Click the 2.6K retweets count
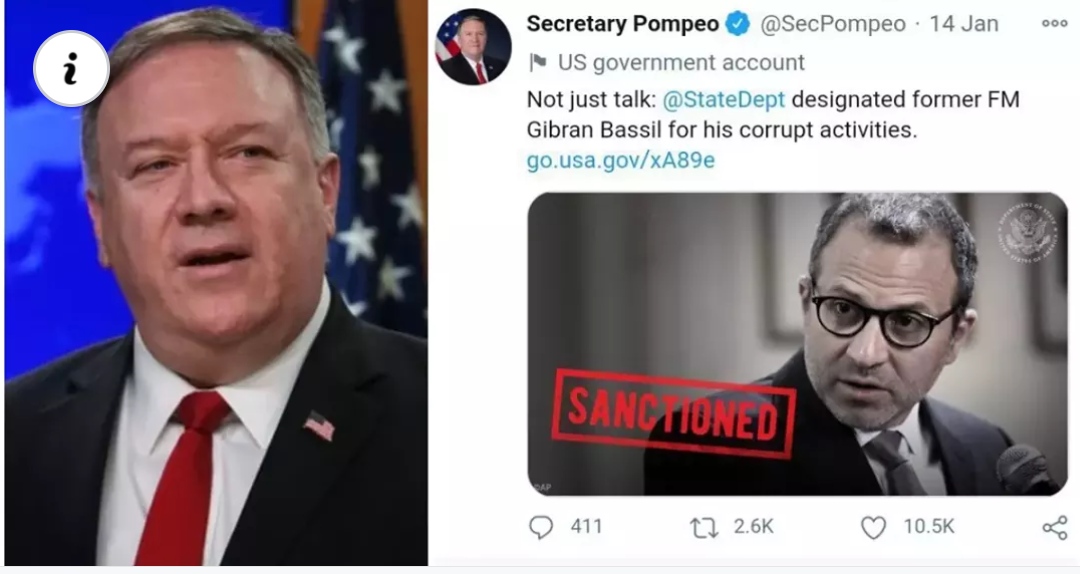This screenshot has height=574, width=1080. click(x=754, y=527)
